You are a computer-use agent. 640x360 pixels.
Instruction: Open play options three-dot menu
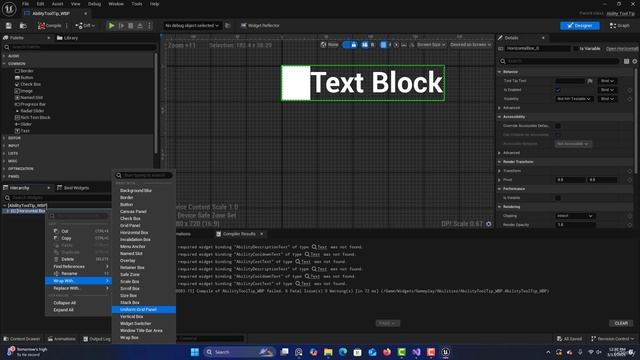pos(149,26)
